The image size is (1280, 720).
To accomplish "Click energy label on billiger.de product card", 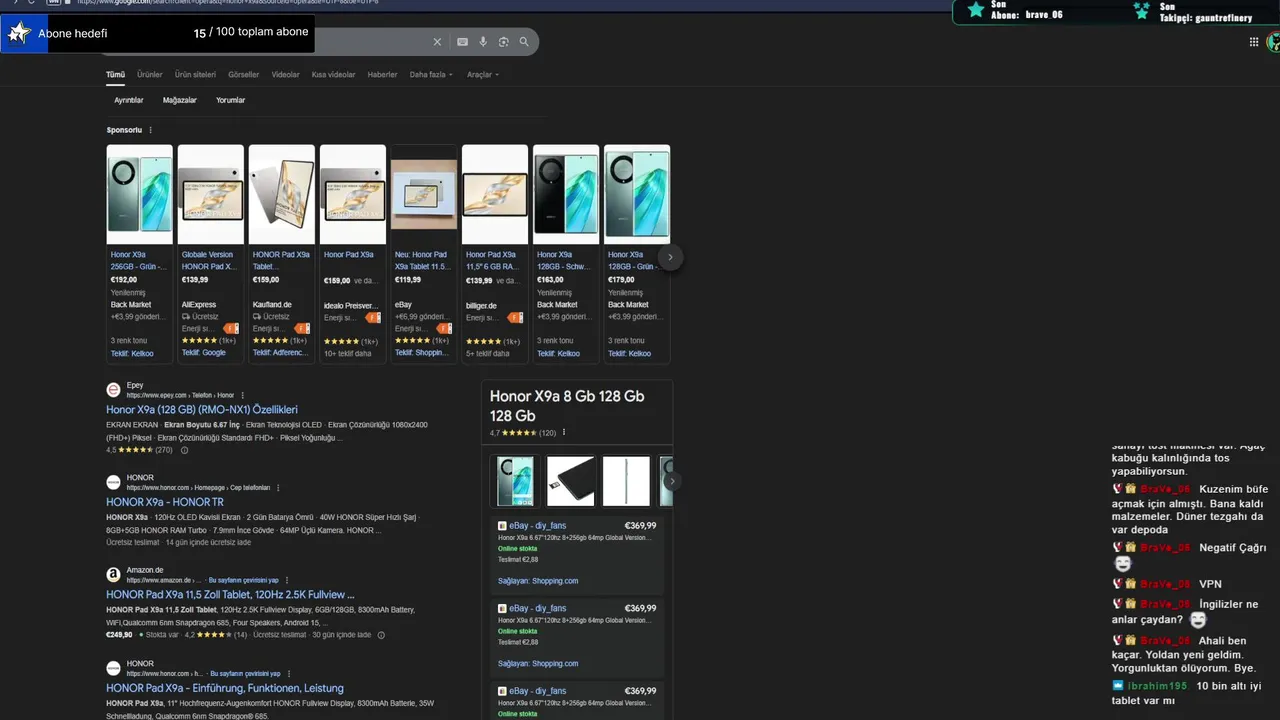I will coord(515,317).
